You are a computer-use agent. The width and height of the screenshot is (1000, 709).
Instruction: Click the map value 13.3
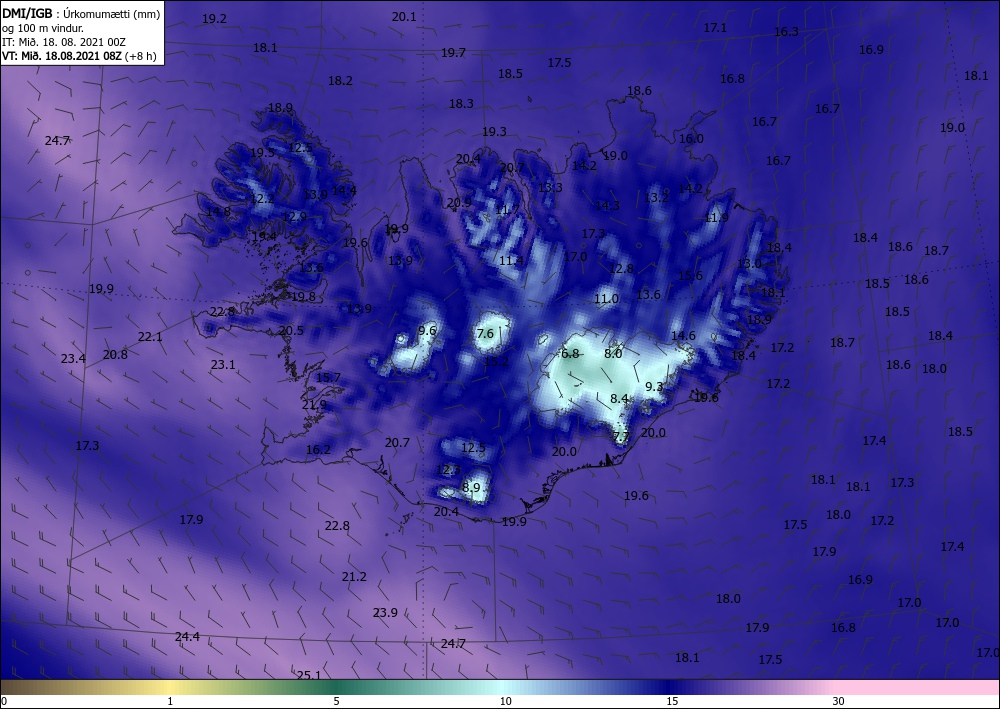click(550, 187)
